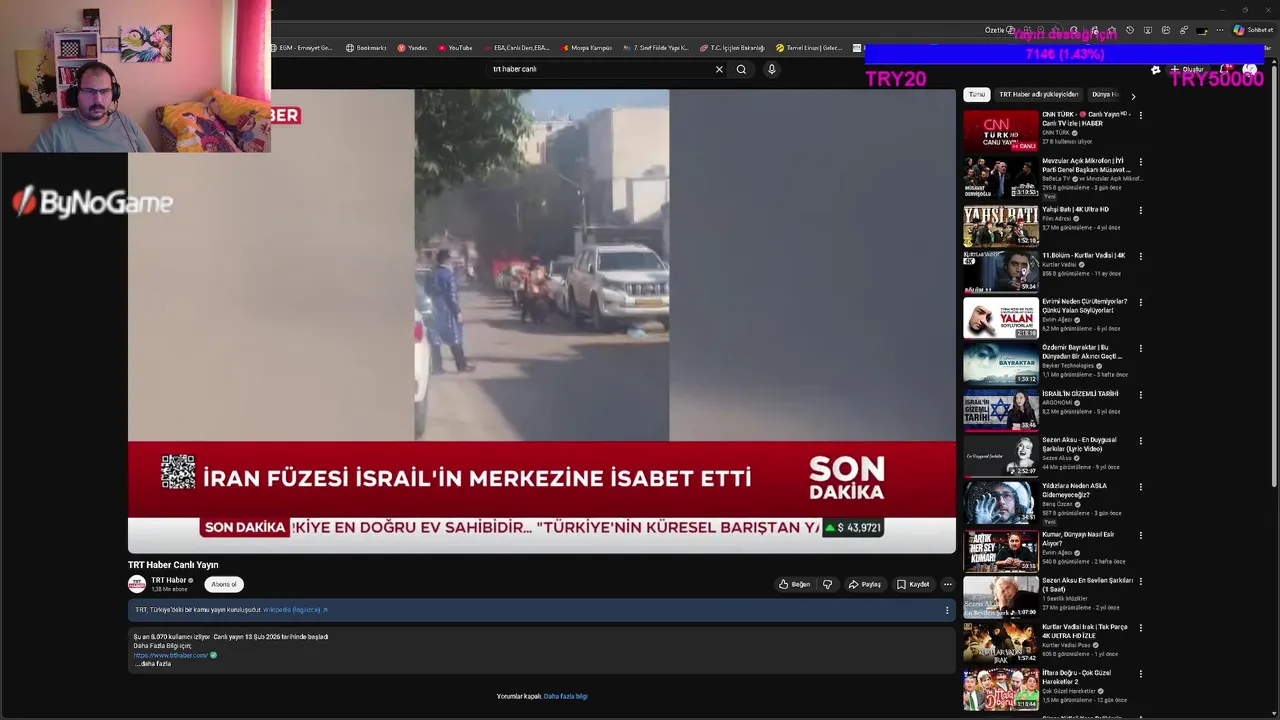Image resolution: width=1280 pixels, height=720 pixels.
Task: Visit the trthaber.com link in description
Action: [x=171, y=655]
